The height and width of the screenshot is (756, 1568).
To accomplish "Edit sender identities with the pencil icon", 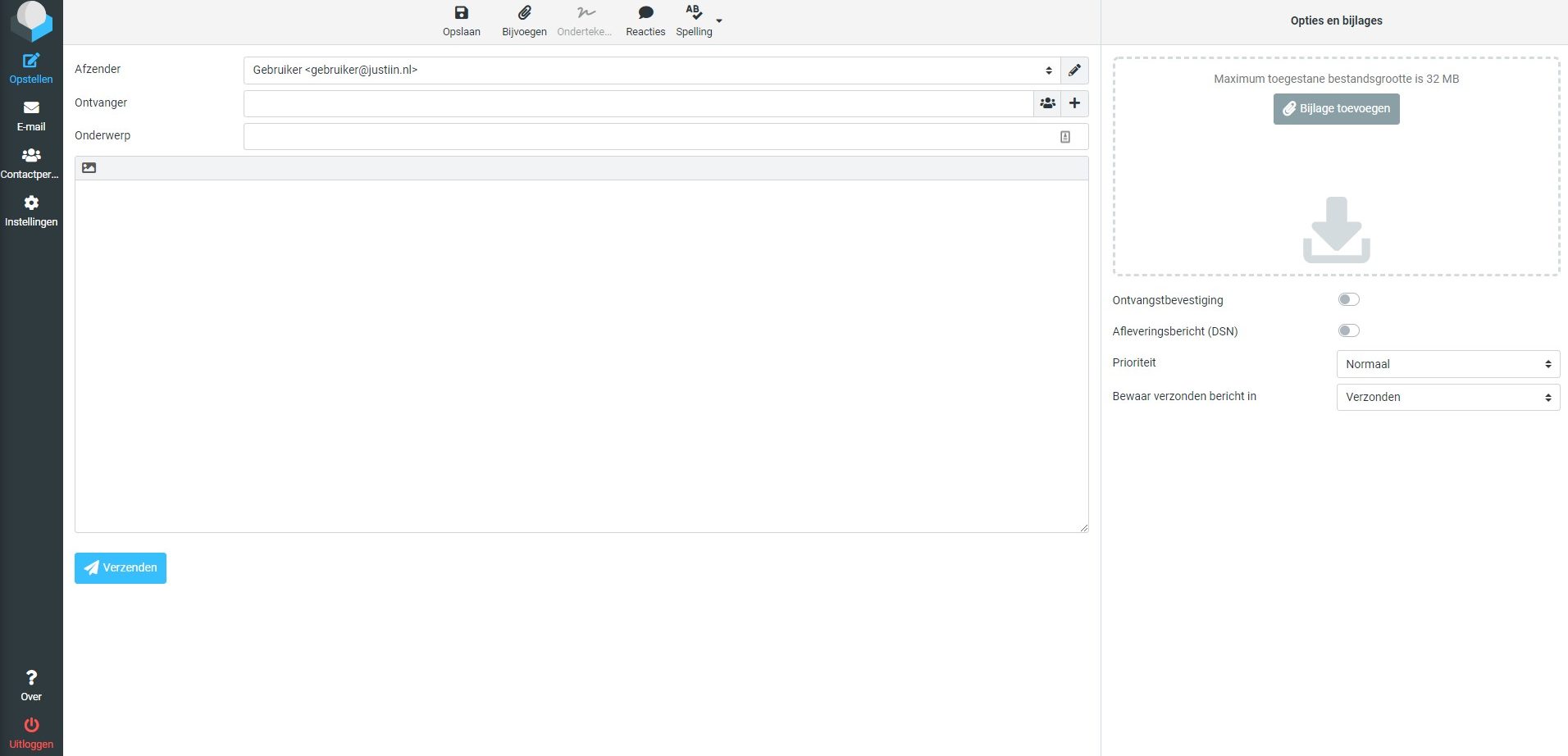I will tap(1074, 71).
